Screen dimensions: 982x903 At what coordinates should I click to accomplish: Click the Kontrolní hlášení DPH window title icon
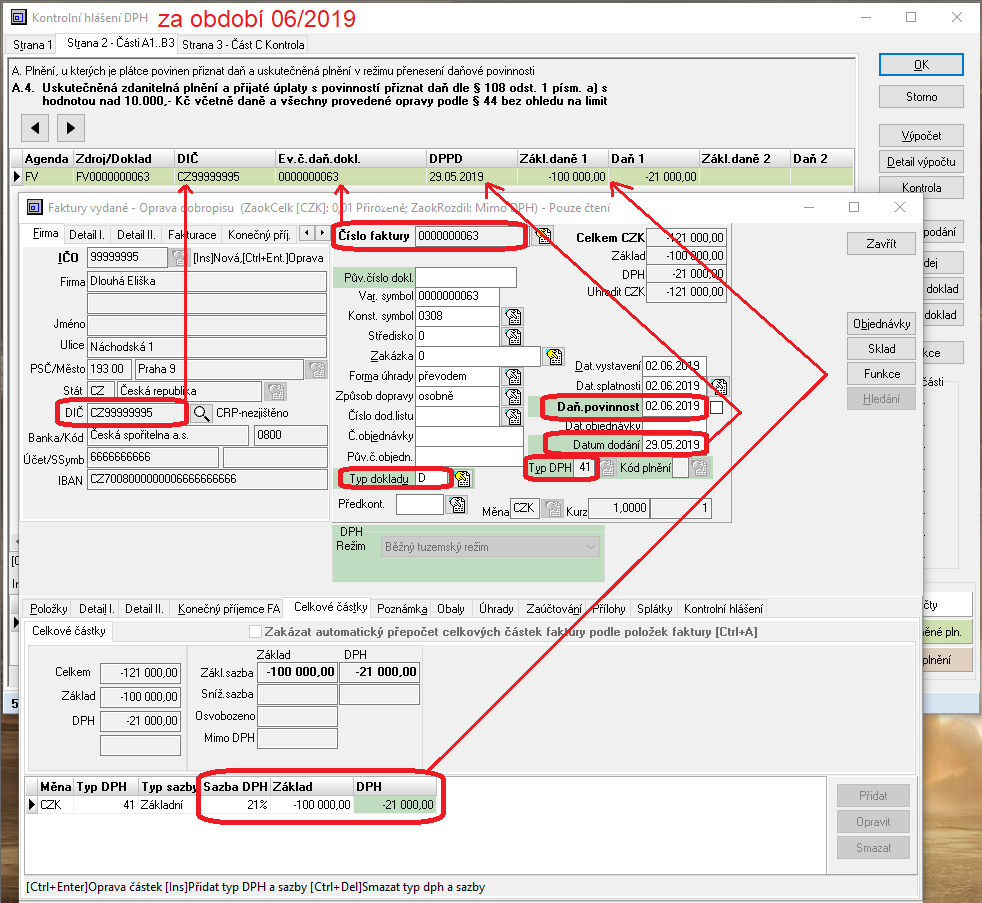click(x=19, y=17)
